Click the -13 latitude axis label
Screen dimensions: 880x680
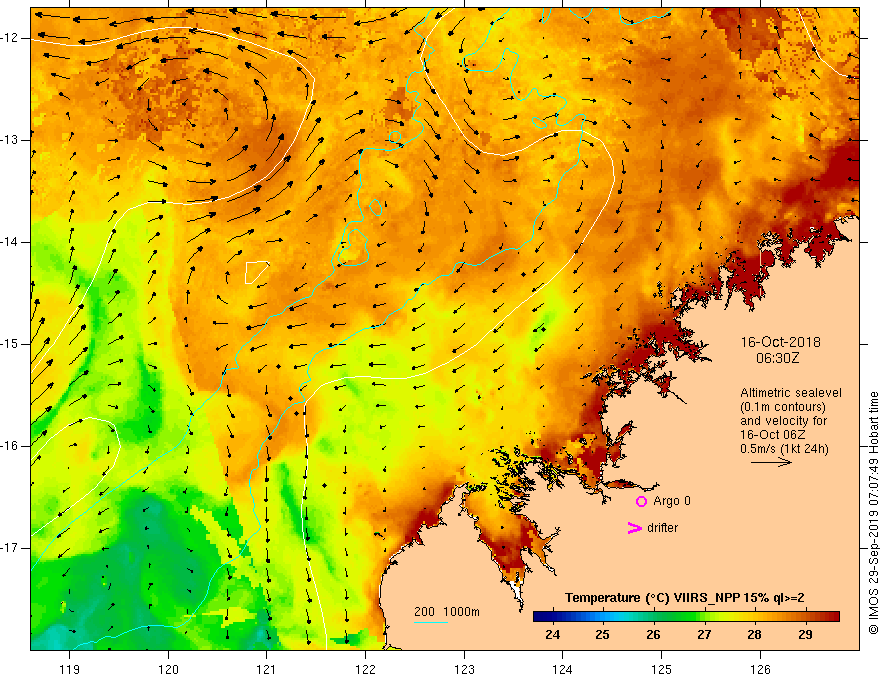(10, 140)
